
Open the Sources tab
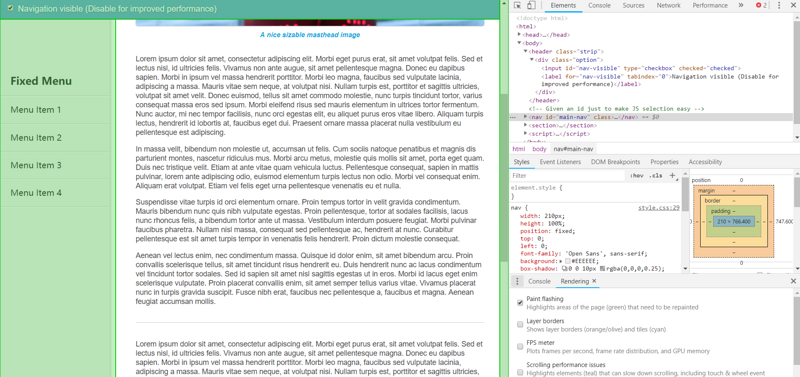(634, 6)
